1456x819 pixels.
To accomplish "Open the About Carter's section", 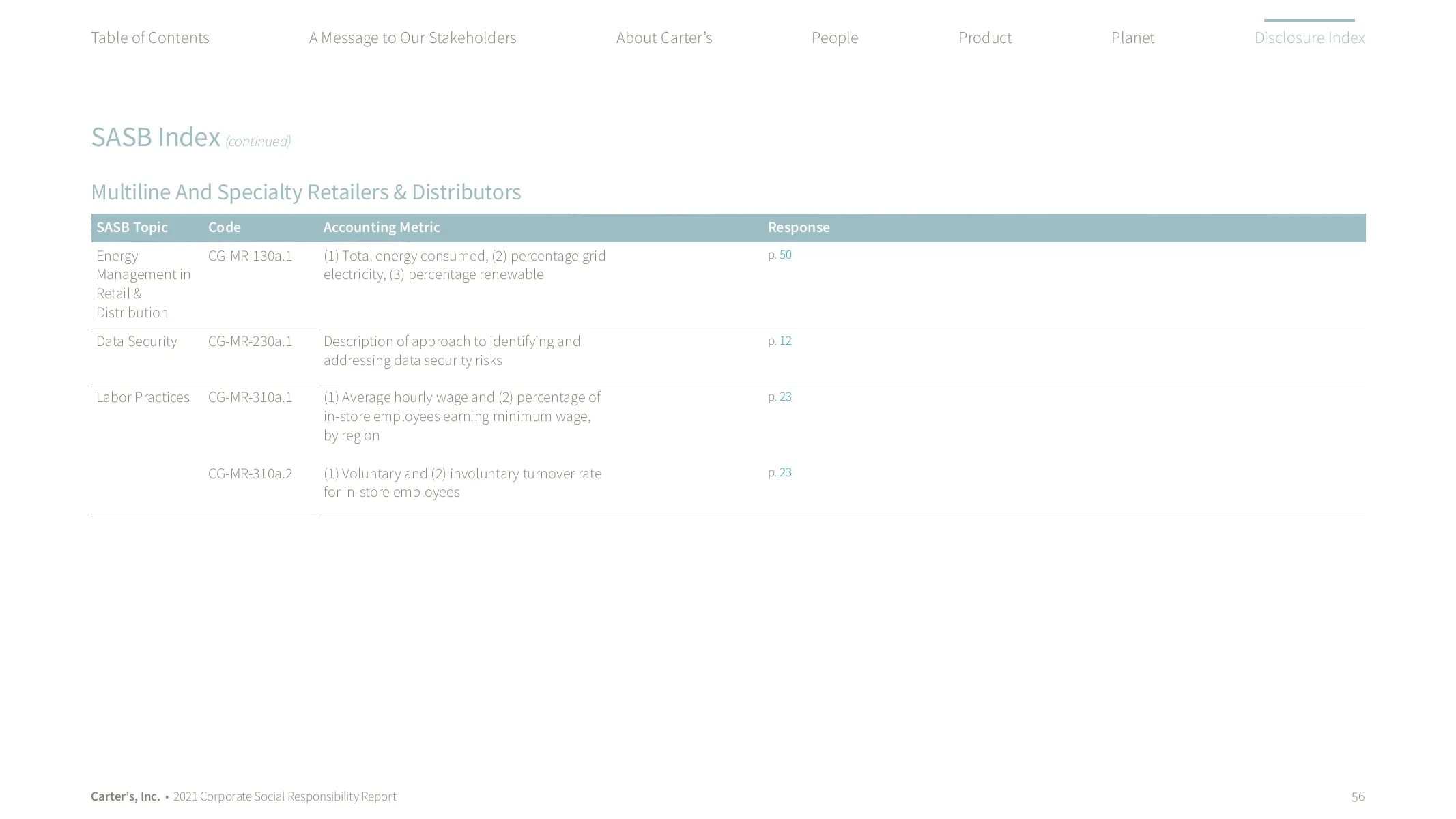I will [663, 38].
